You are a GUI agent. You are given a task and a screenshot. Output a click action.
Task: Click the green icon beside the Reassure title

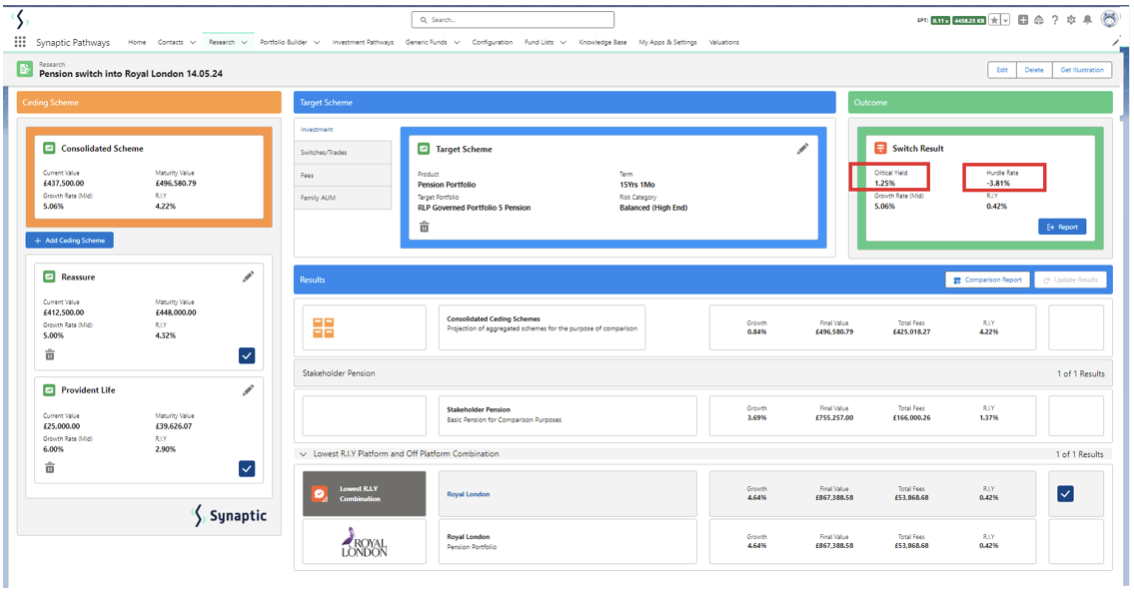click(x=49, y=277)
